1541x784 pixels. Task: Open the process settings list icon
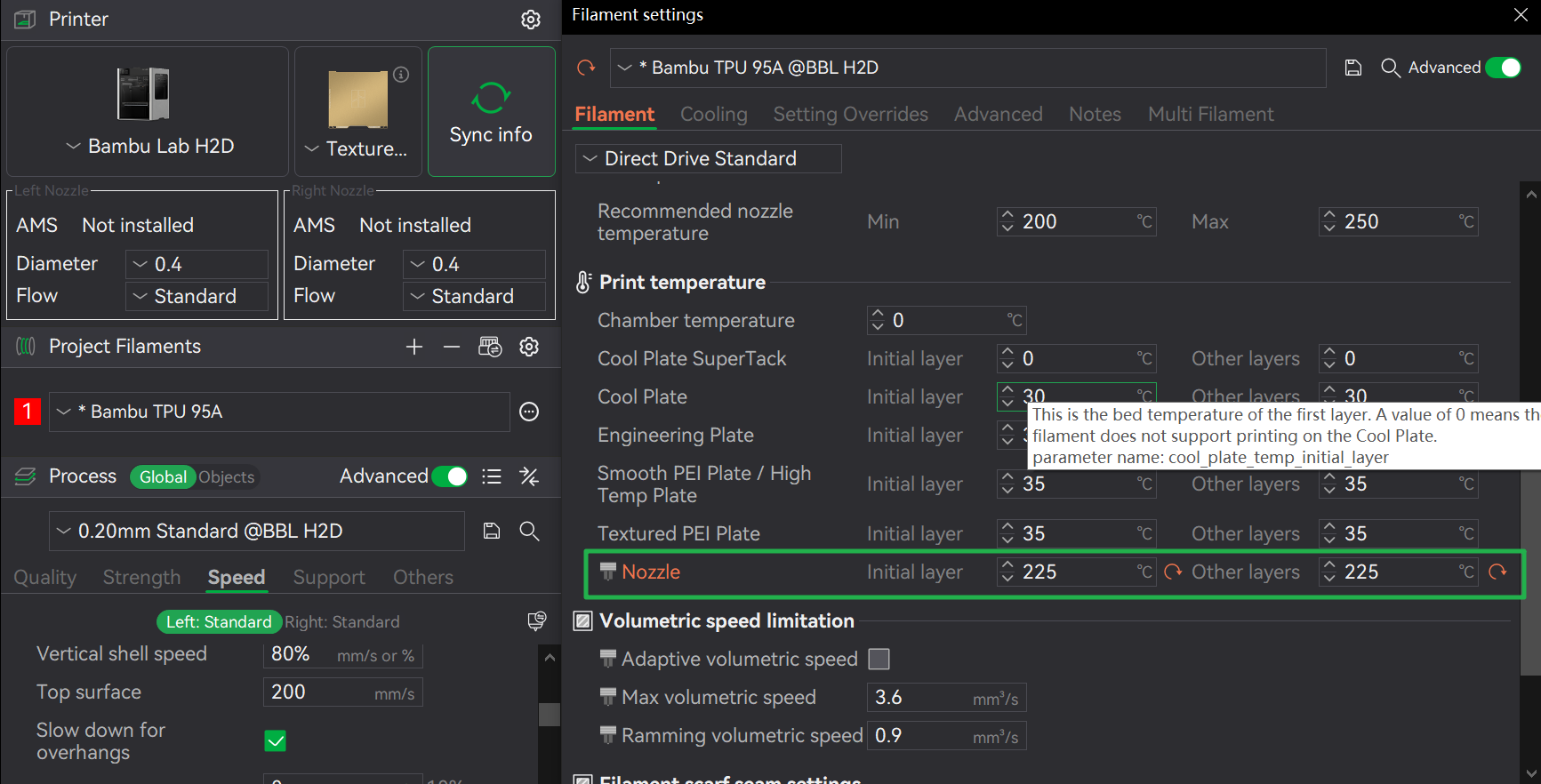[x=492, y=476]
